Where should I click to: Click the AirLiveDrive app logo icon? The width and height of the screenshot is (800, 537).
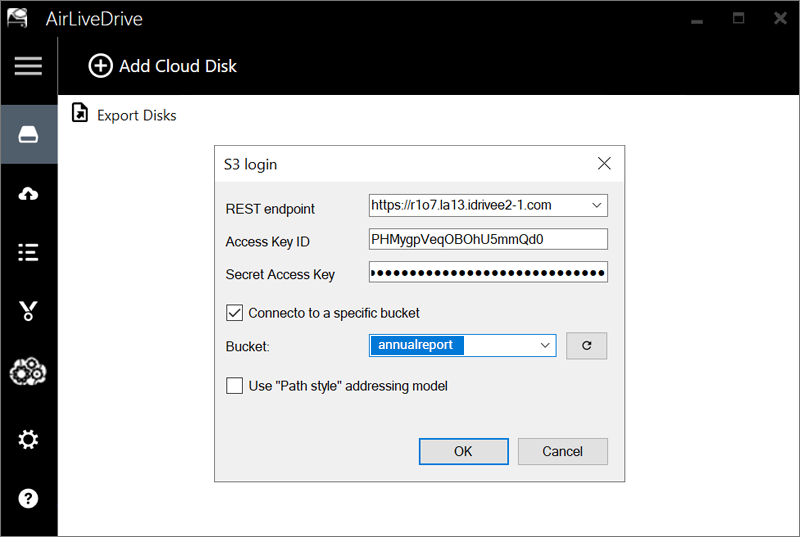point(17,18)
